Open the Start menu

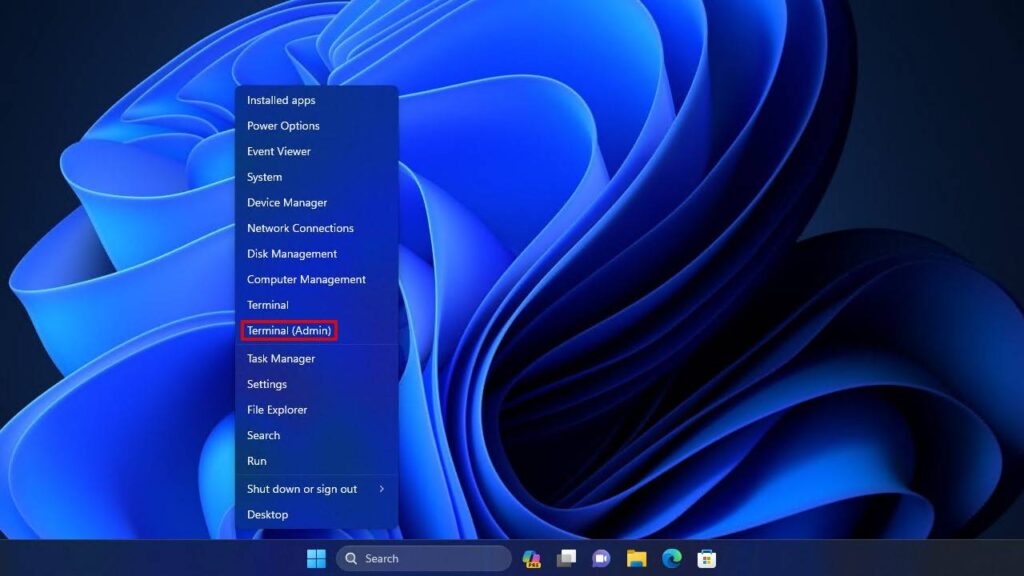tap(315, 558)
